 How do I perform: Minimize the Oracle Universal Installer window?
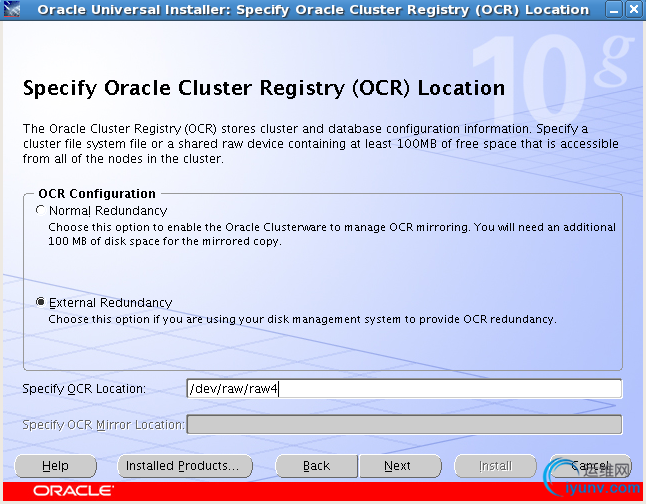pos(614,9)
